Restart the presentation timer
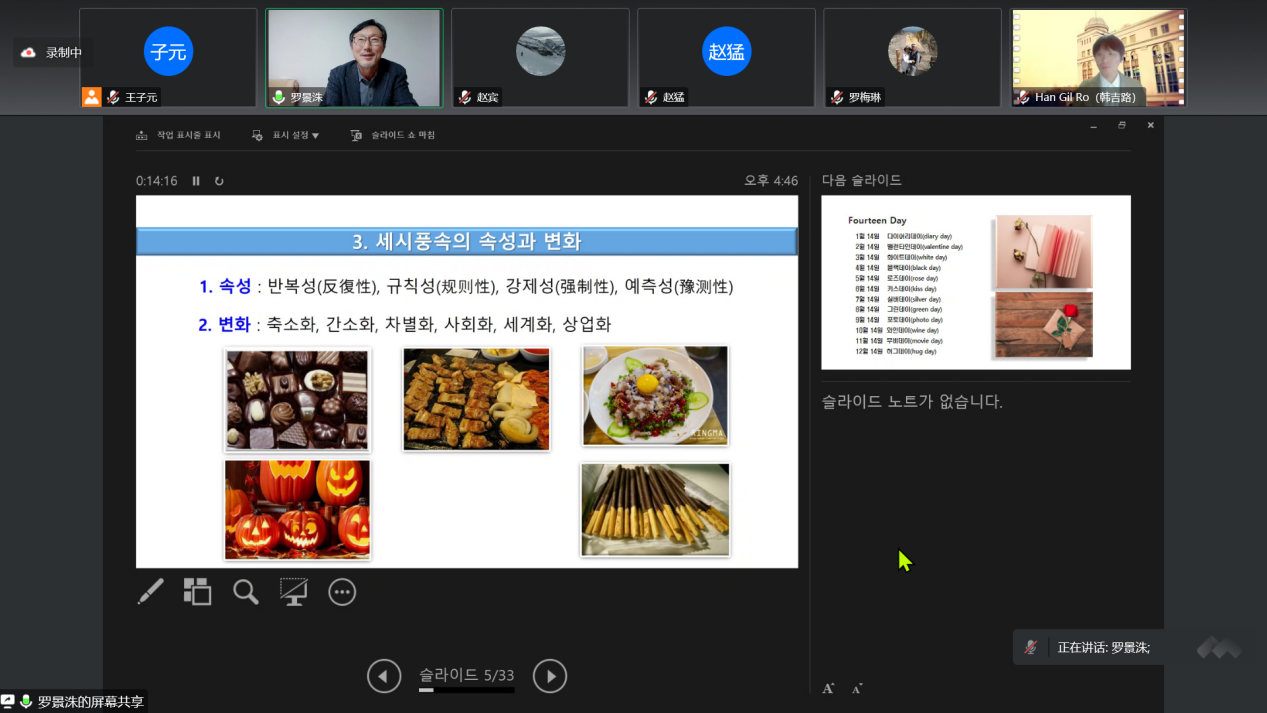 pyautogui.click(x=219, y=181)
